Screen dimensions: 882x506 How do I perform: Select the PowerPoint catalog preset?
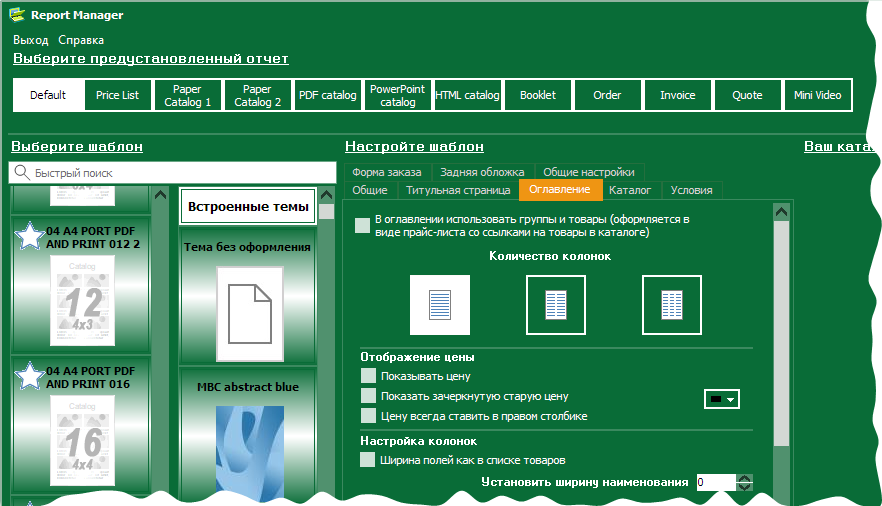(x=398, y=95)
